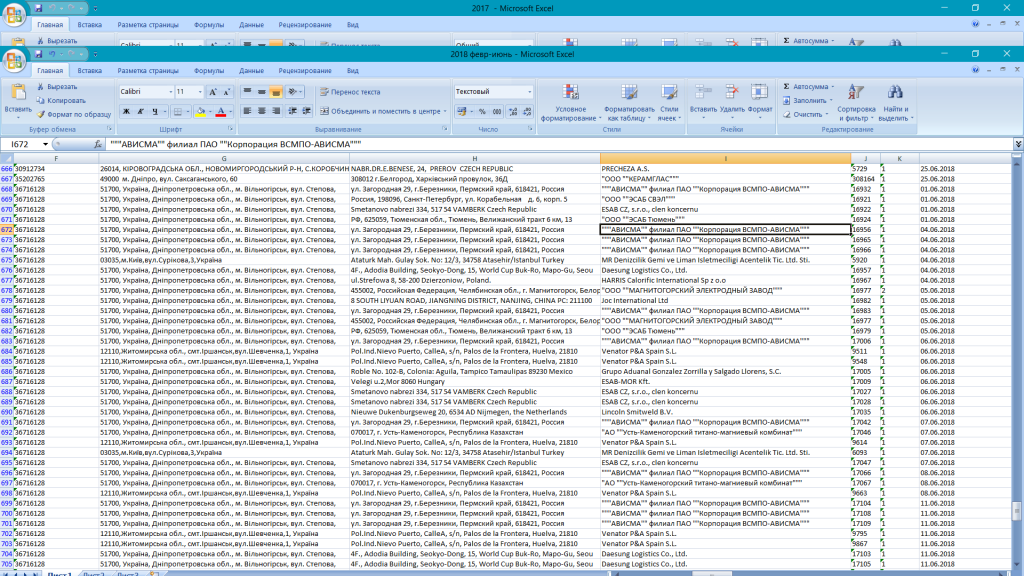Viewport: 1024px width, 576px height.
Task: Click Format as Table (Форматировать как таблицу)
Action: tap(629, 92)
